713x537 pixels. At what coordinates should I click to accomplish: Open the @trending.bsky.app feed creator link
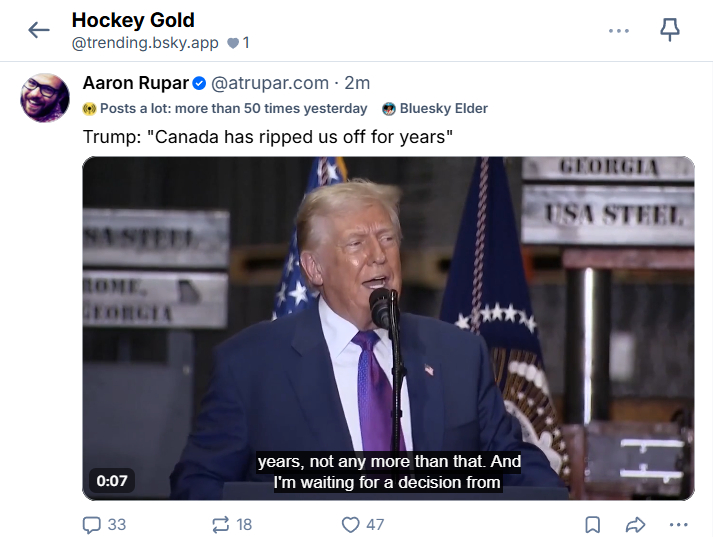(146, 43)
